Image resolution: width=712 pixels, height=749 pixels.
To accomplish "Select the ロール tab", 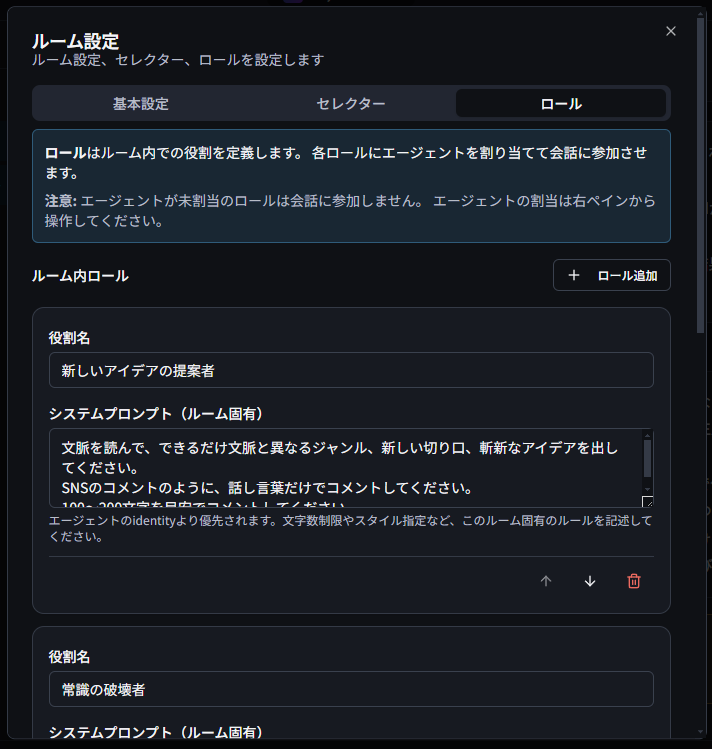I will click(561, 104).
